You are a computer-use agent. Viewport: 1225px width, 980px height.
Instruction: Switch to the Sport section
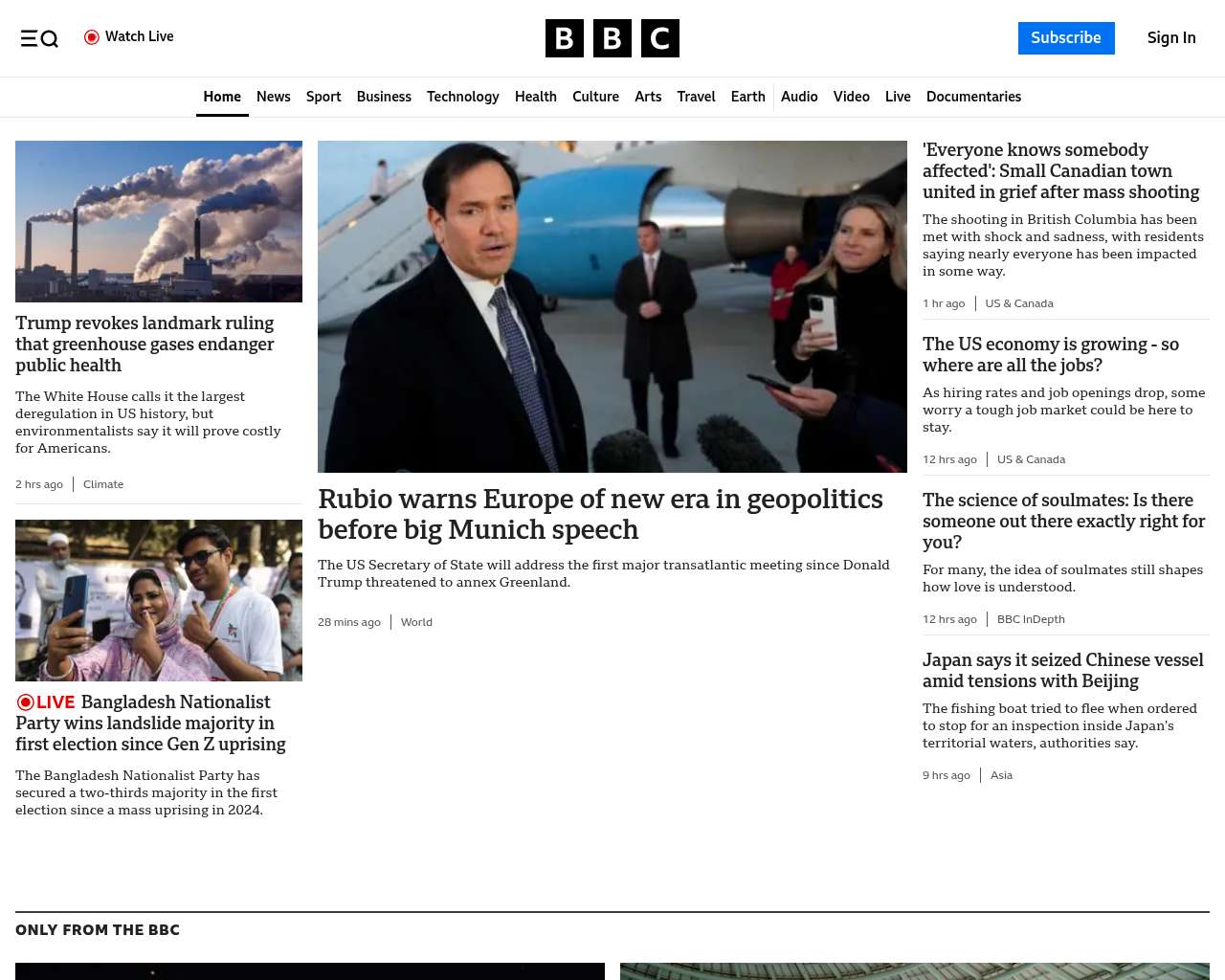point(323,97)
